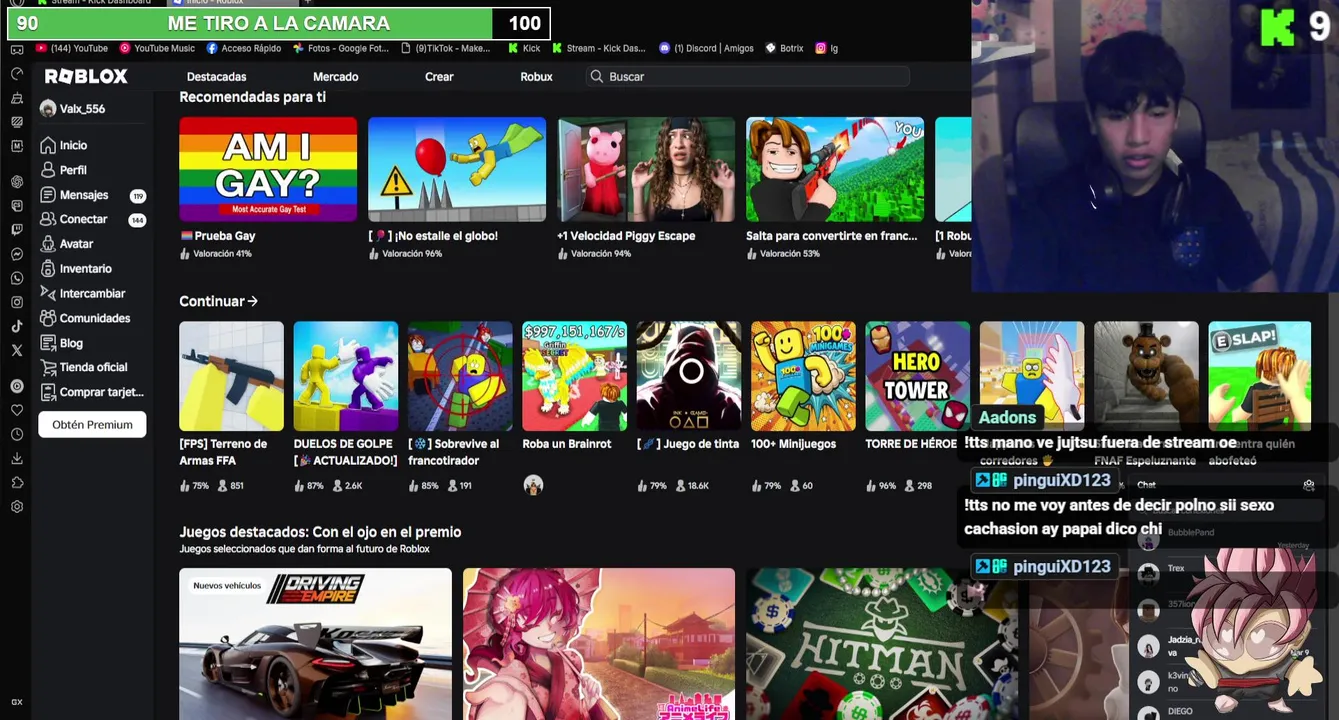1339x720 pixels.
Task: Click the Tienda oficial cart icon
Action: pos(47,367)
